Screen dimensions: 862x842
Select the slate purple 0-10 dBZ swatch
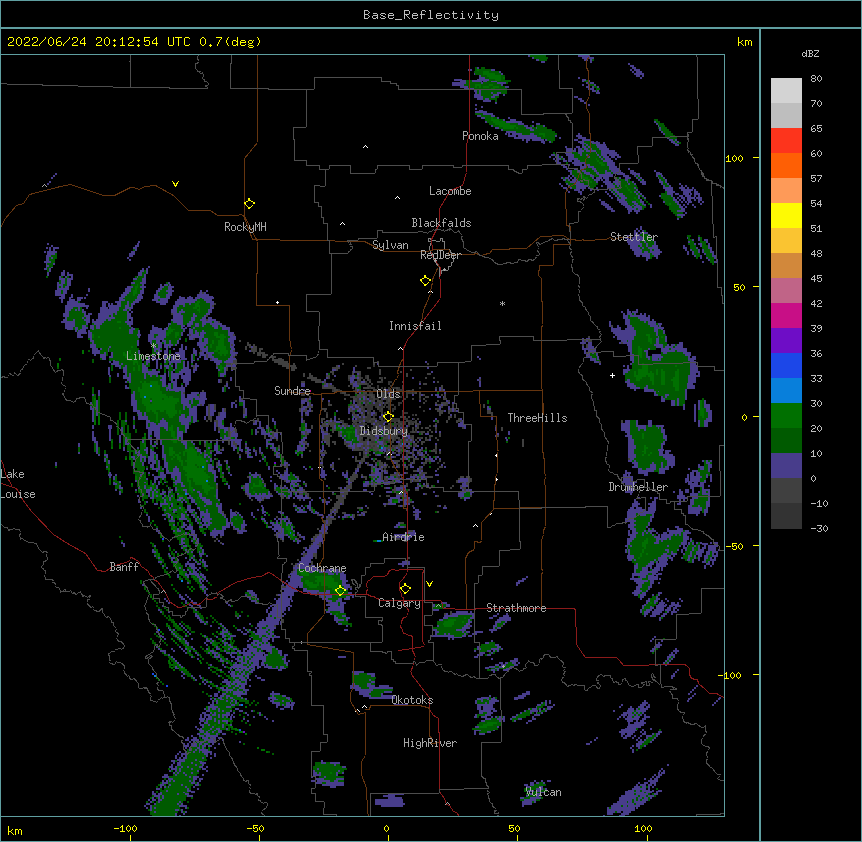pos(786,466)
